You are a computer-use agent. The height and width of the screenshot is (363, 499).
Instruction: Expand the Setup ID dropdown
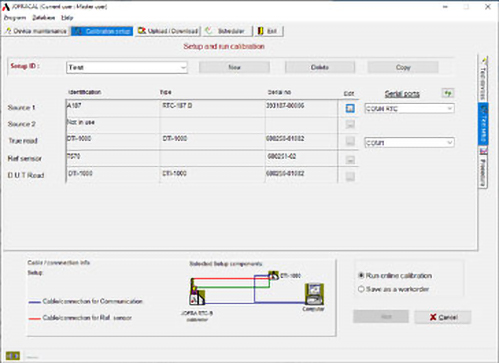(x=183, y=68)
